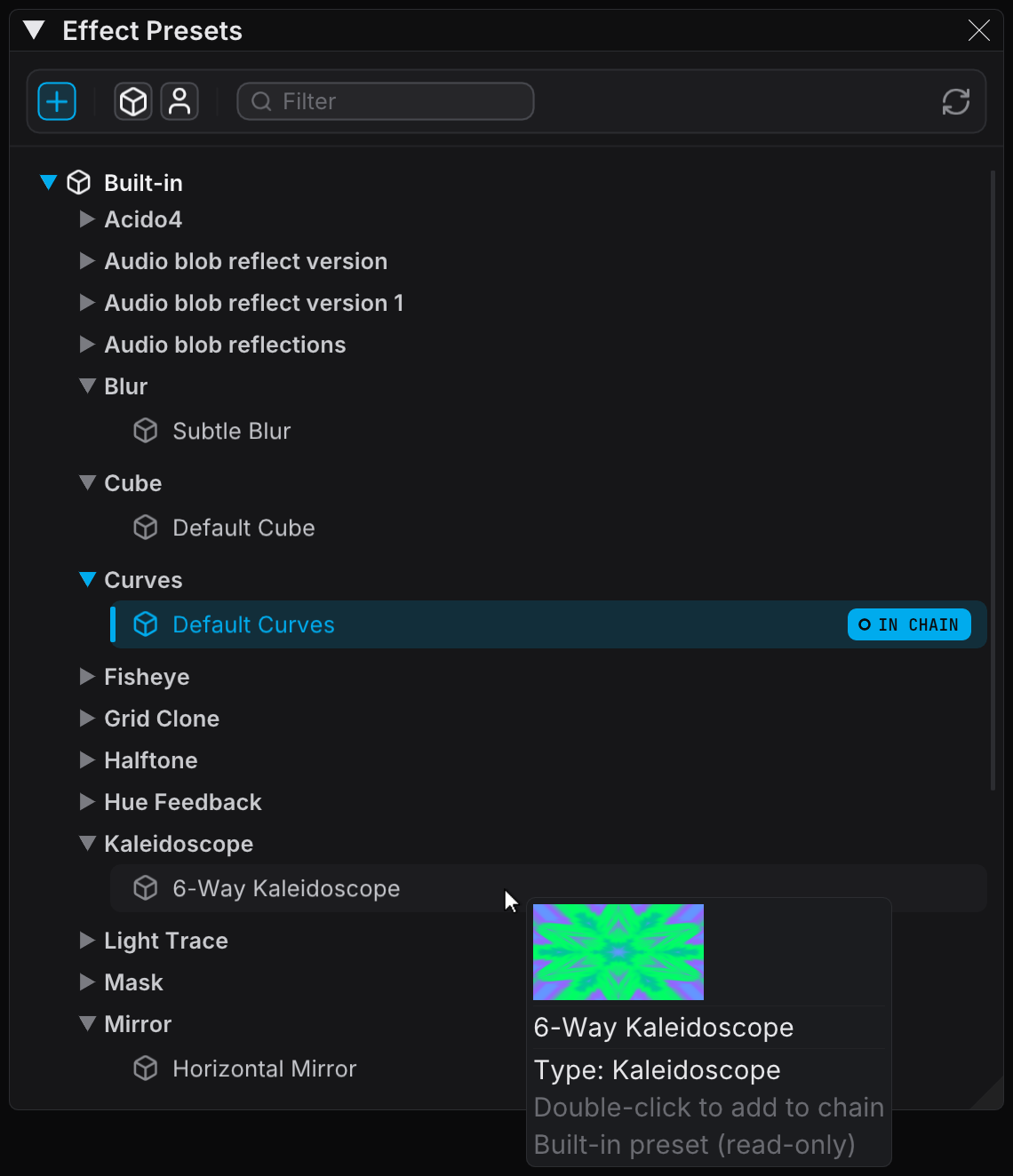Click the Kaleidoscope group label
Screen dimensions: 1013x1176
[x=179, y=844]
